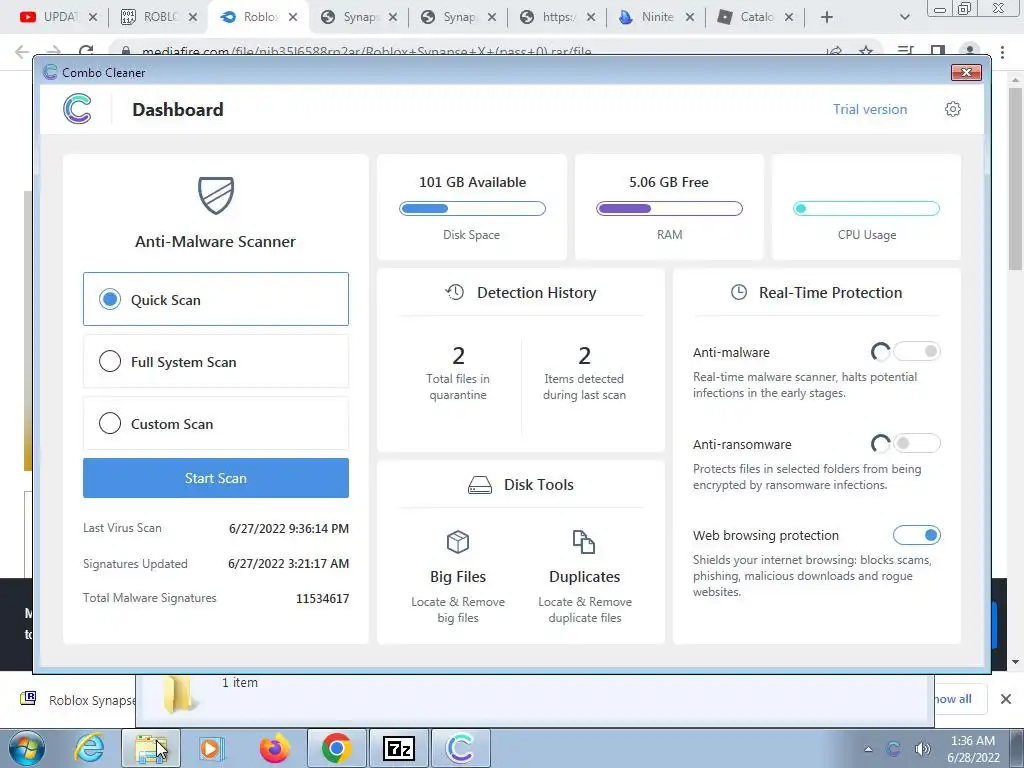Screen dimensions: 1024x768
Task: Switch to Ninite tab
Action: (656, 17)
